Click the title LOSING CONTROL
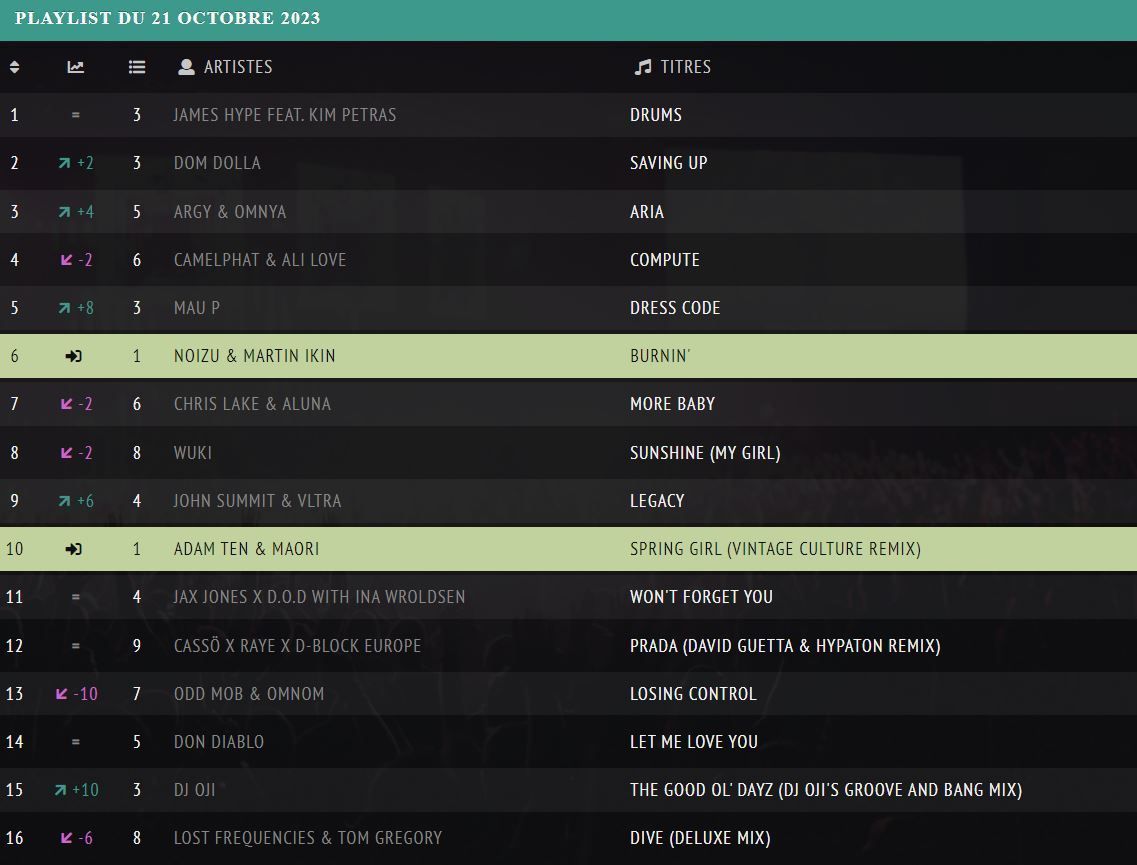This screenshot has width=1137, height=865. pos(693,694)
